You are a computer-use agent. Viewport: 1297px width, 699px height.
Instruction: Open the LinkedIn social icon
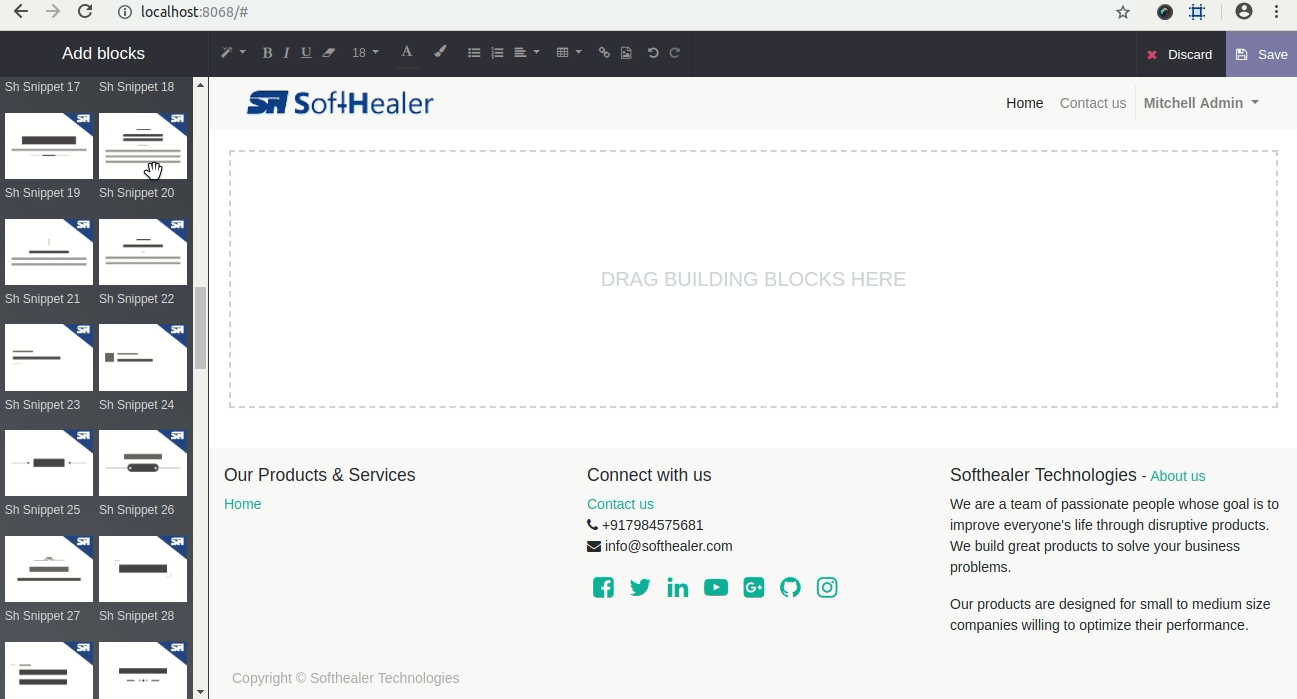pos(678,587)
